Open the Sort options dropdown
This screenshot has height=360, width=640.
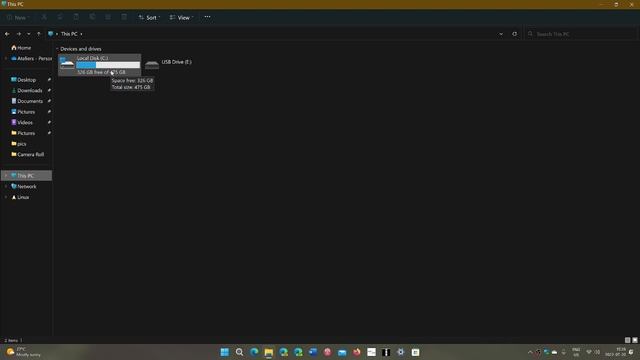(x=149, y=18)
